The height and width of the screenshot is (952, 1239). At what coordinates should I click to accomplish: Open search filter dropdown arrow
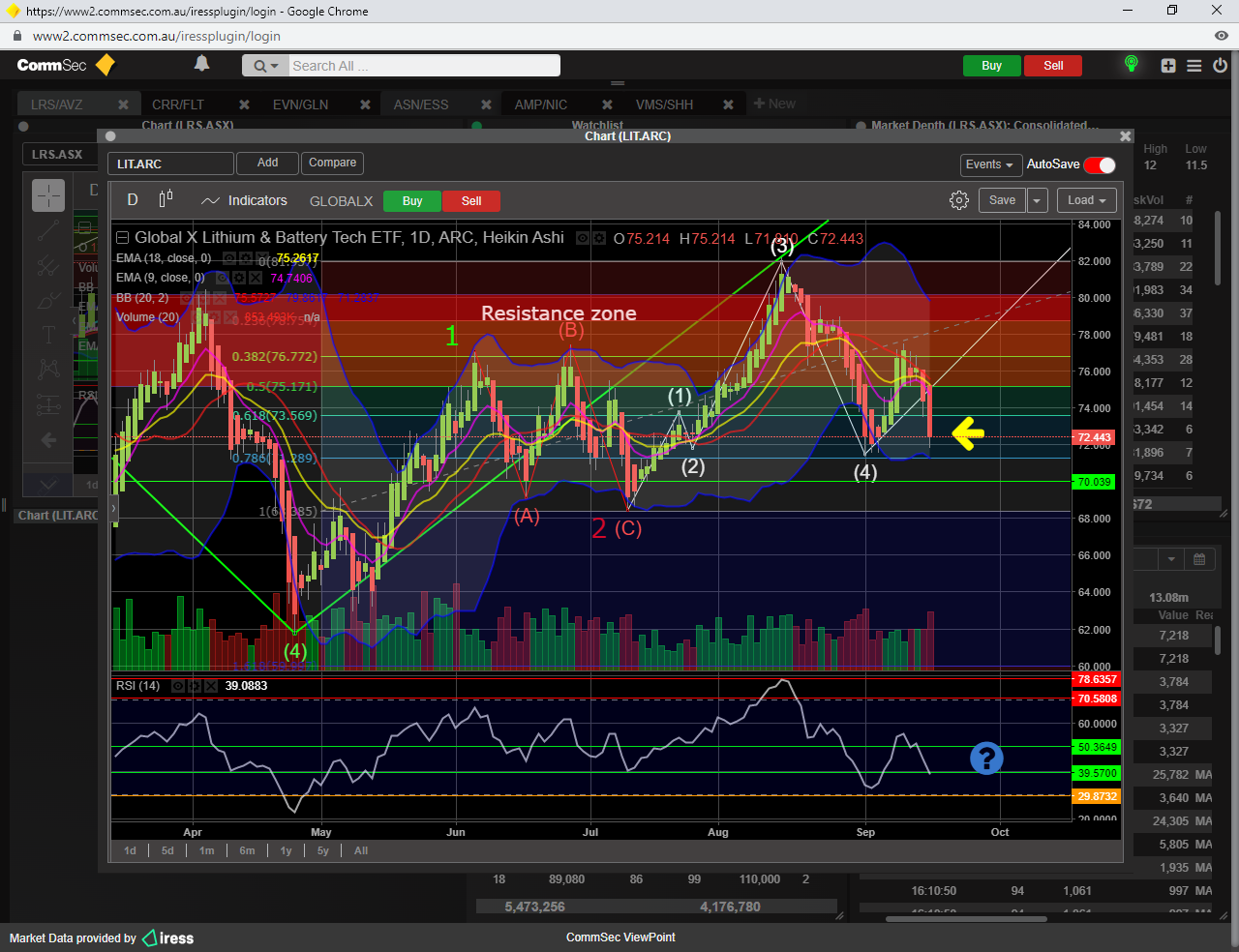coord(265,66)
